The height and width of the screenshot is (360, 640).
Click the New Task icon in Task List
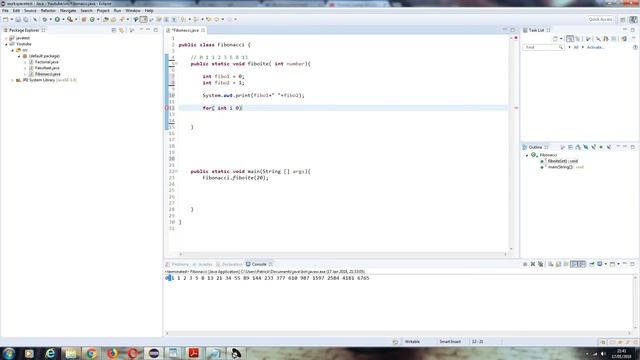pyautogui.click(x=555, y=39)
